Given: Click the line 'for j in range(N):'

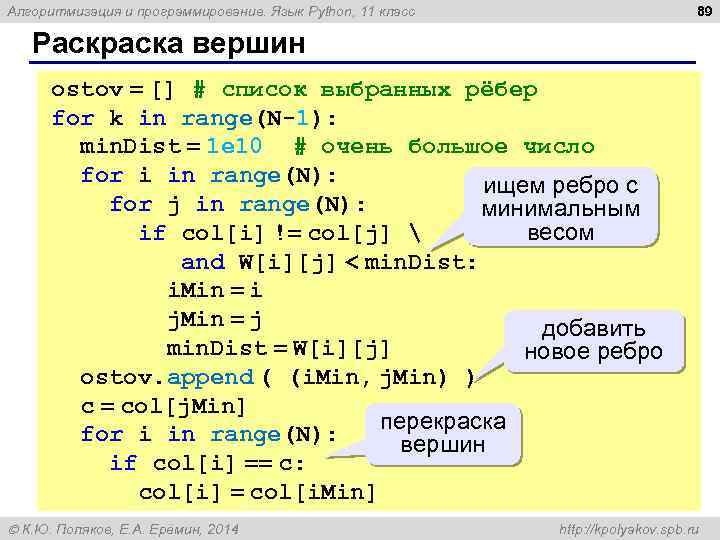Looking at the screenshot, I should point(237,205).
